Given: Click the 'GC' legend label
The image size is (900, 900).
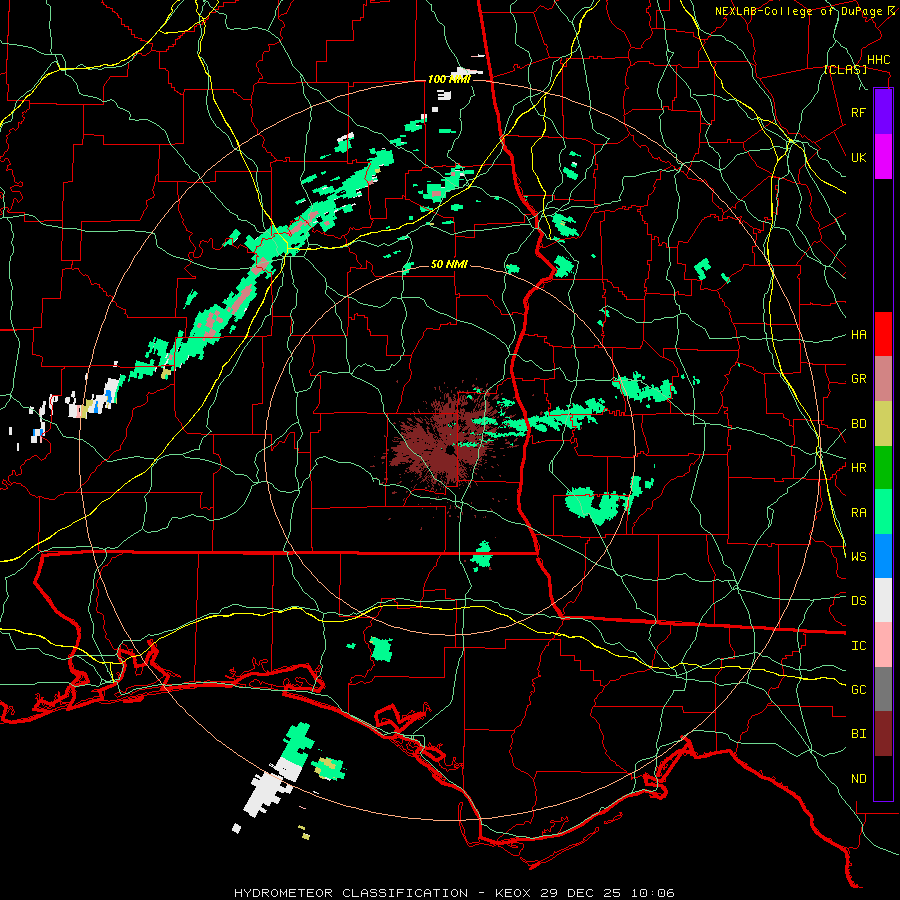Looking at the screenshot, I should pos(859,690).
